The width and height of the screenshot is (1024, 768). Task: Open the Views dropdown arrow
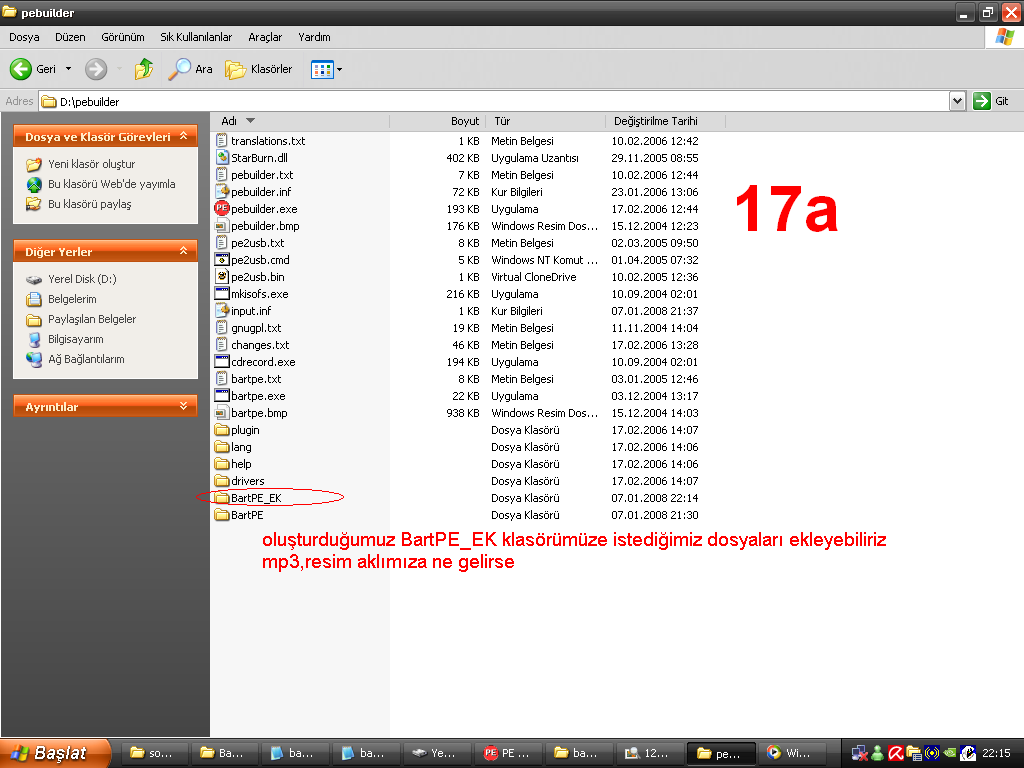[340, 69]
